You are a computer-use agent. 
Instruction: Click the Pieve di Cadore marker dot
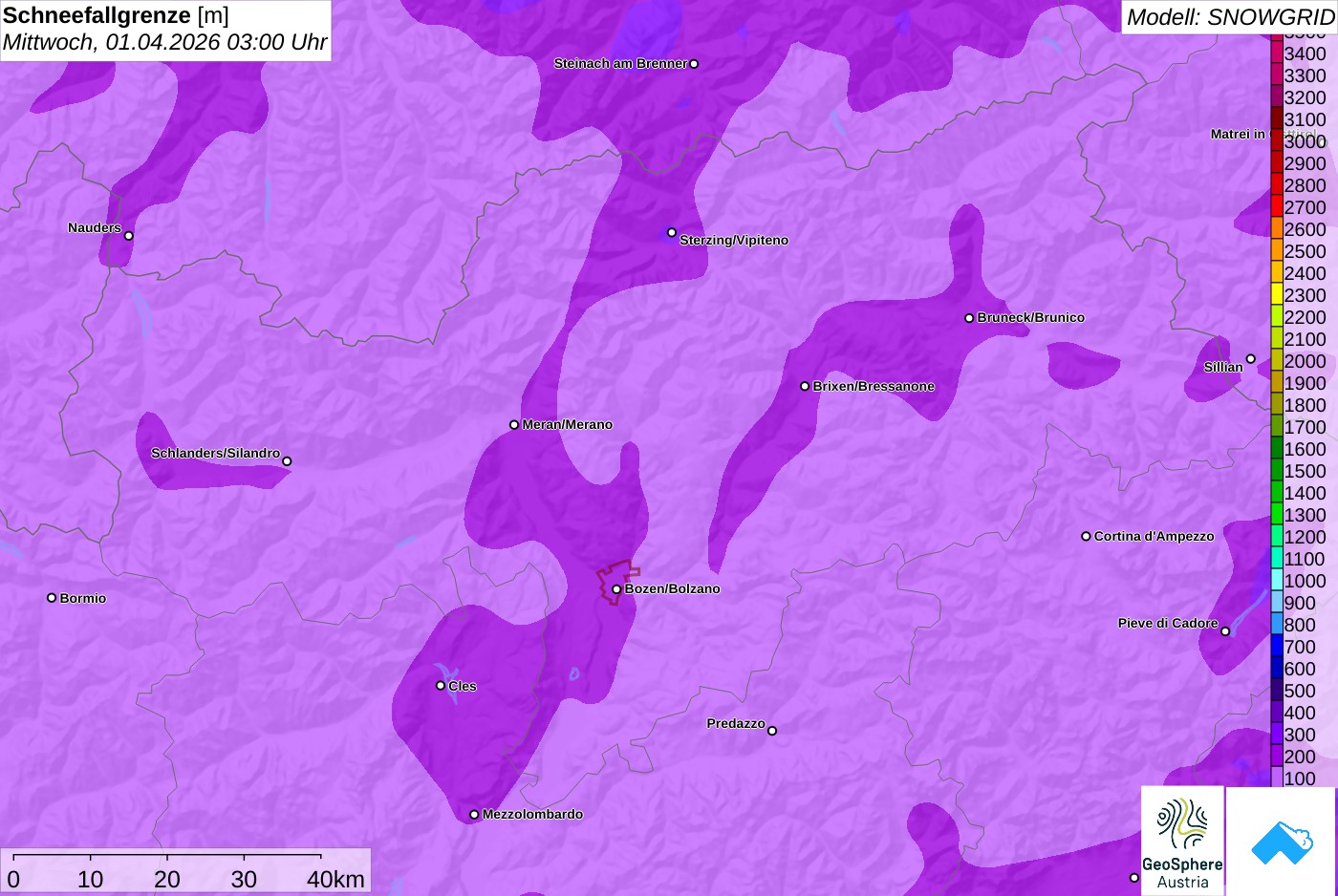tap(1225, 631)
